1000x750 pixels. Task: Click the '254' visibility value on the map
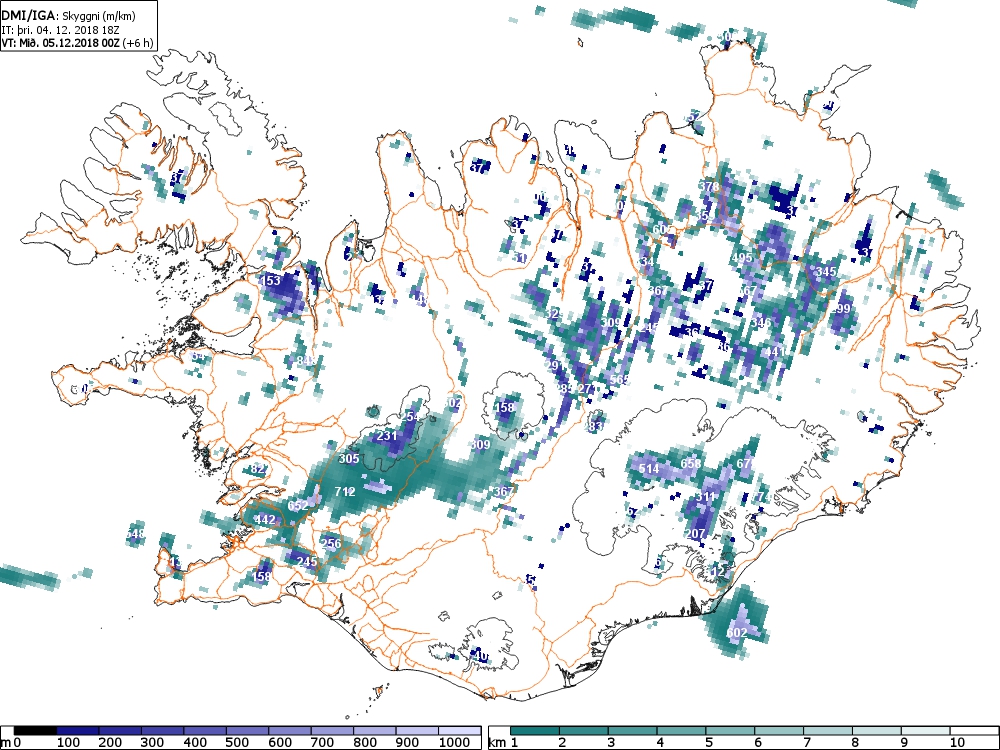[410, 417]
